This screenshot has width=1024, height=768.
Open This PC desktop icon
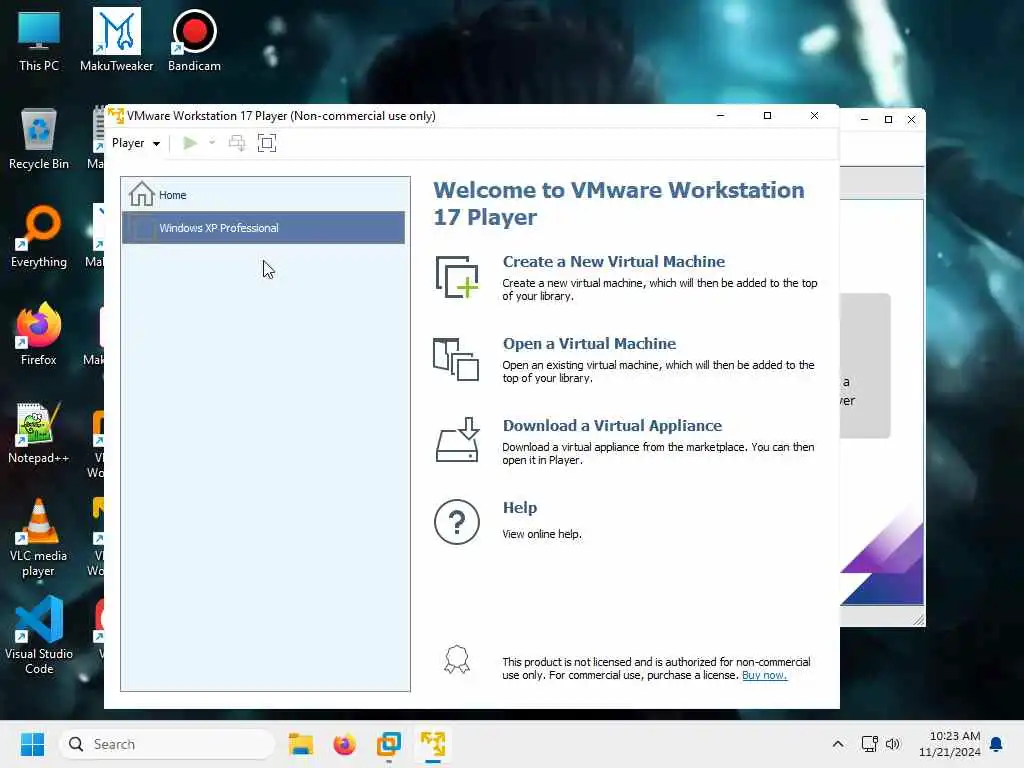coord(39,41)
